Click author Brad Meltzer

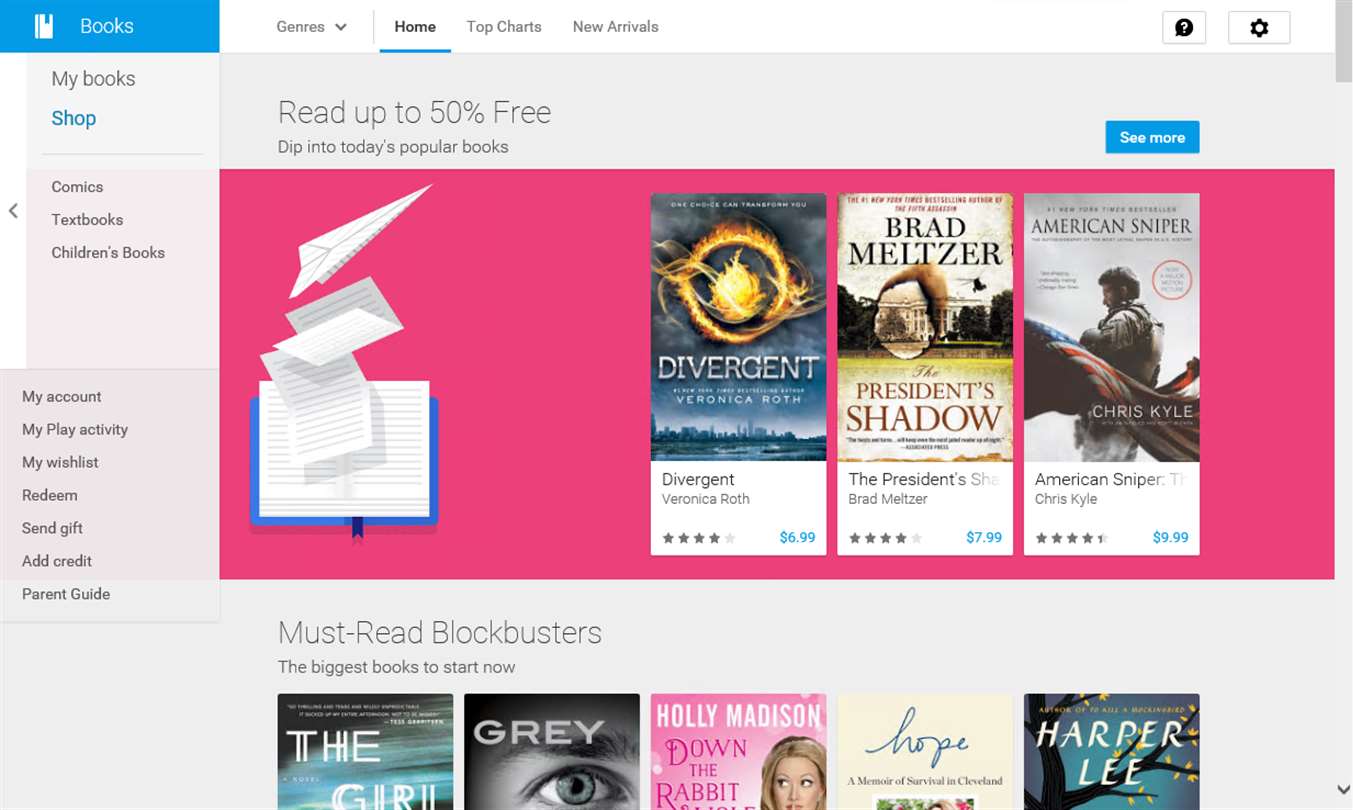click(x=888, y=499)
